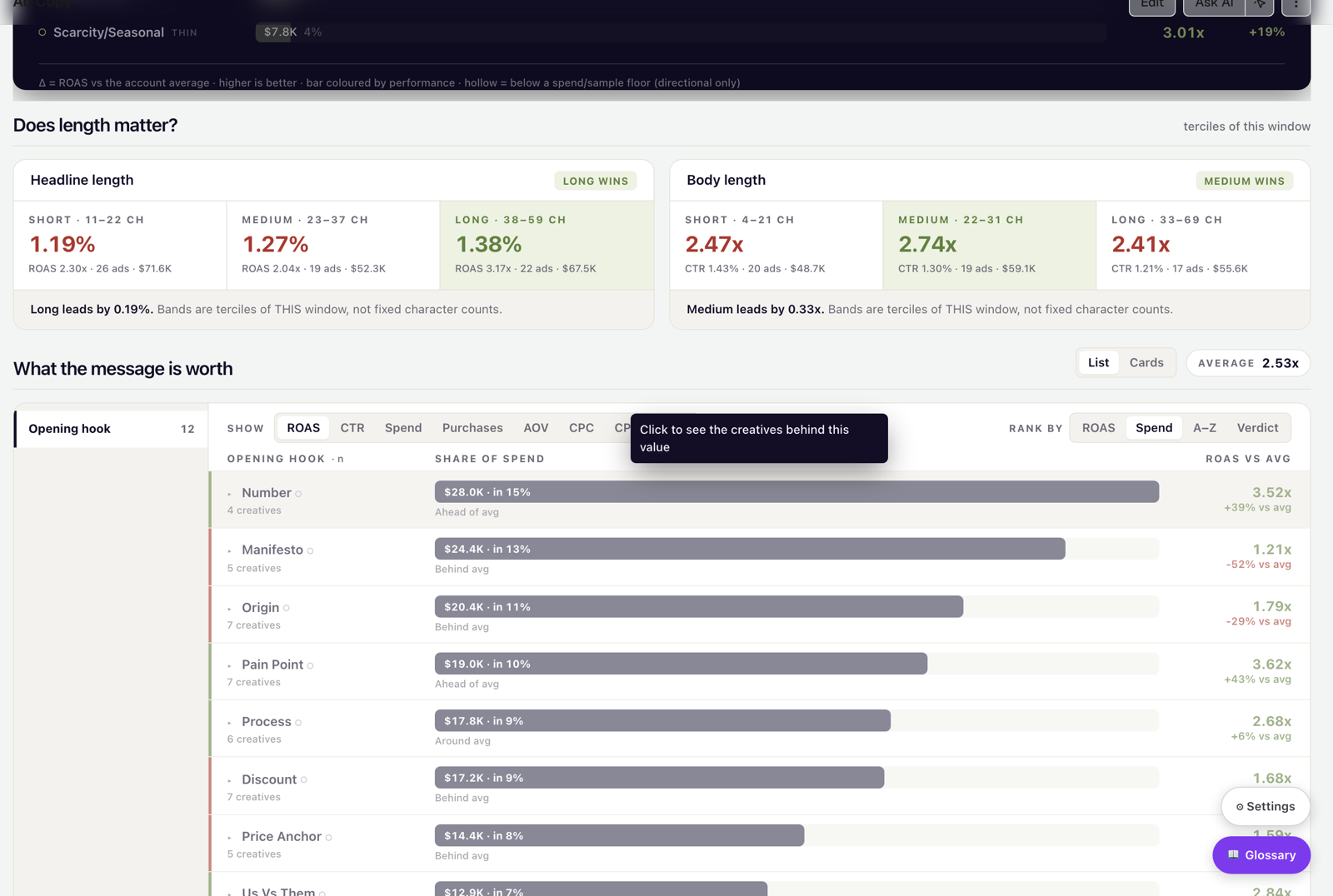The height and width of the screenshot is (896, 1333).
Task: Click the hollow circle before Scarcity/Seasonal
Action: click(42, 32)
